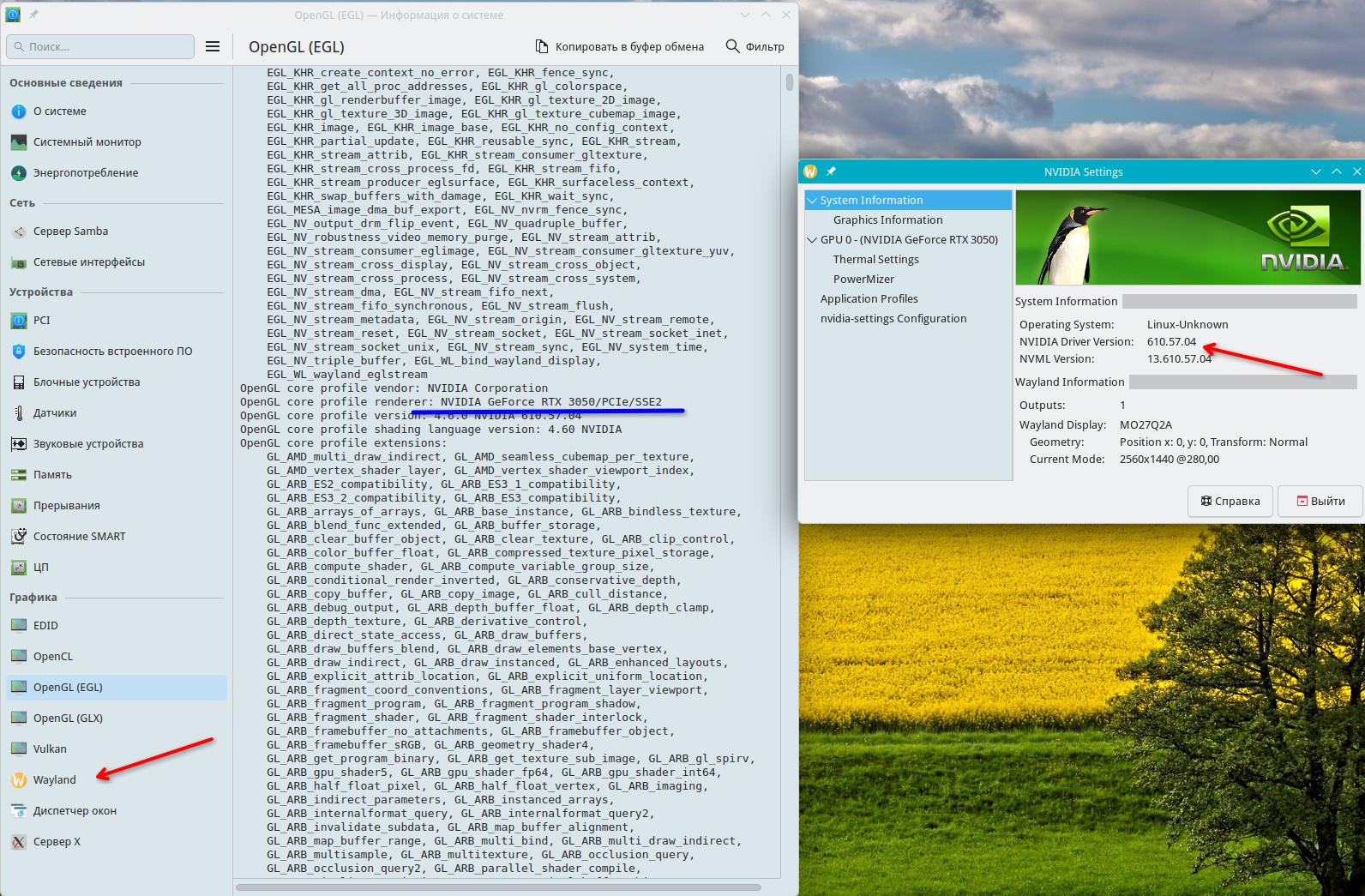
Task: Click the Безопасность встроенного ПО shield icon
Action: coord(19,352)
